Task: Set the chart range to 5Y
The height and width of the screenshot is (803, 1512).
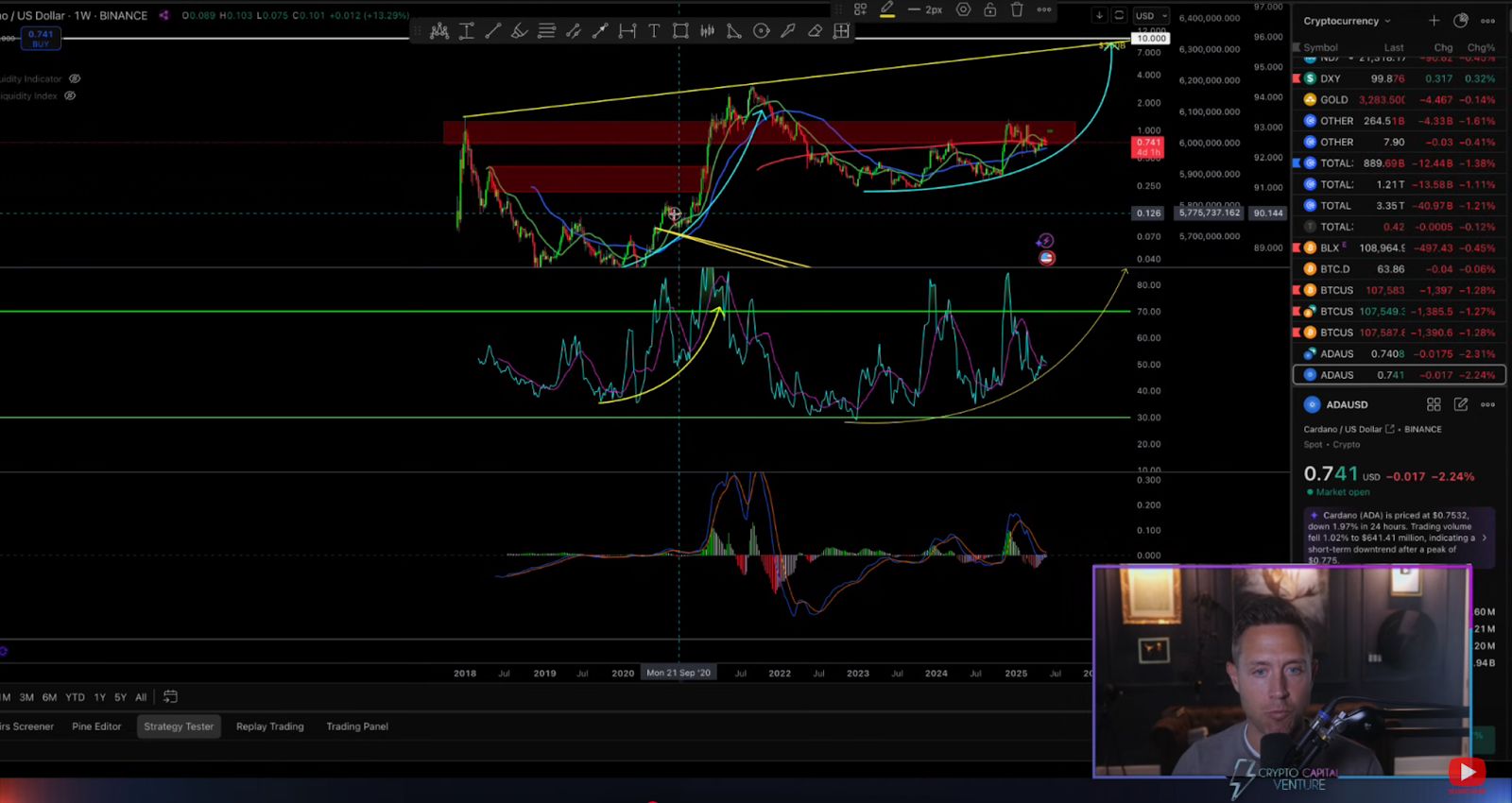Action: pyautogui.click(x=120, y=697)
